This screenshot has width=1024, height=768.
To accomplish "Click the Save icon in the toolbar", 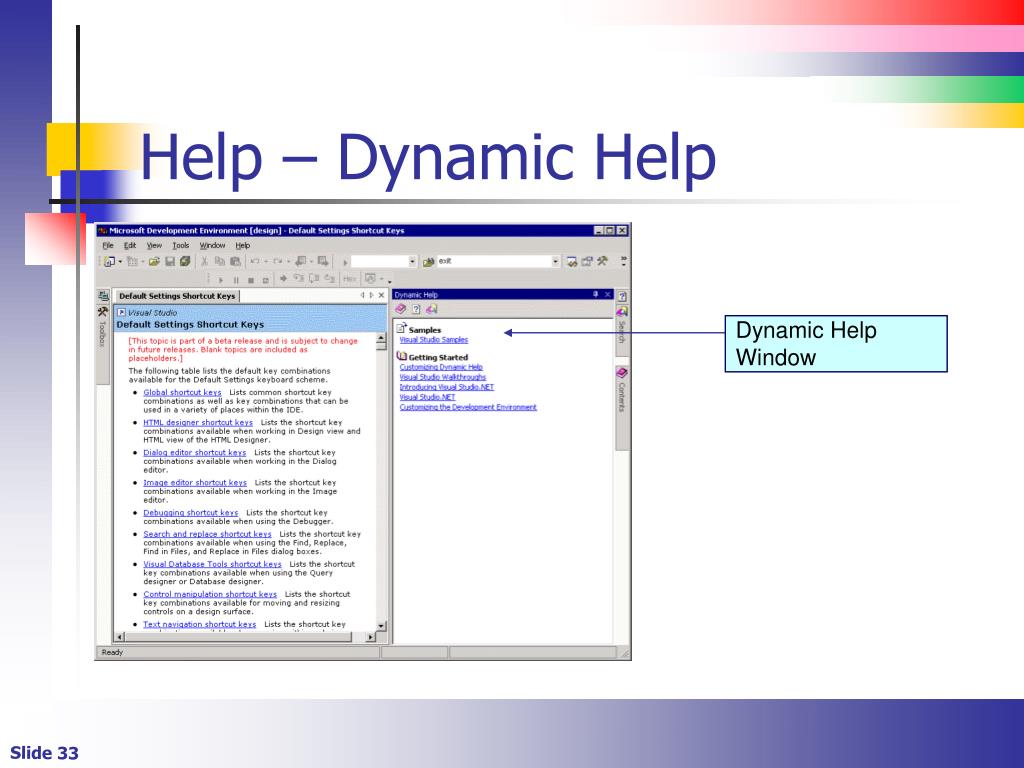I will [x=171, y=262].
